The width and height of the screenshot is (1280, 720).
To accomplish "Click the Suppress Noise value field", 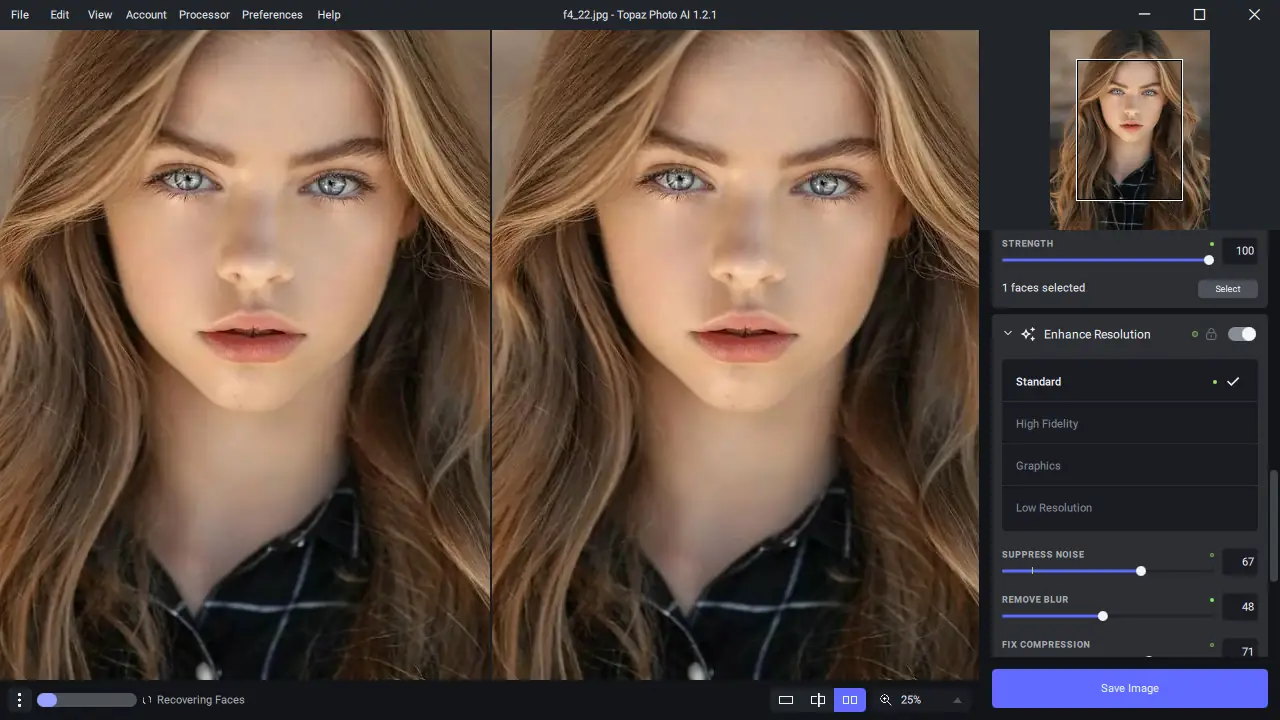I will [1240, 562].
